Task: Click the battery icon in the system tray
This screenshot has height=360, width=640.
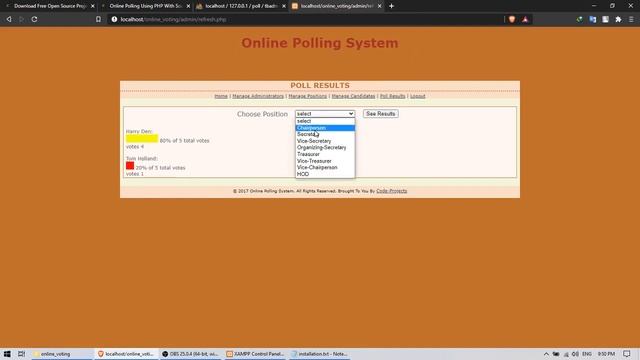Action: click(x=556, y=354)
